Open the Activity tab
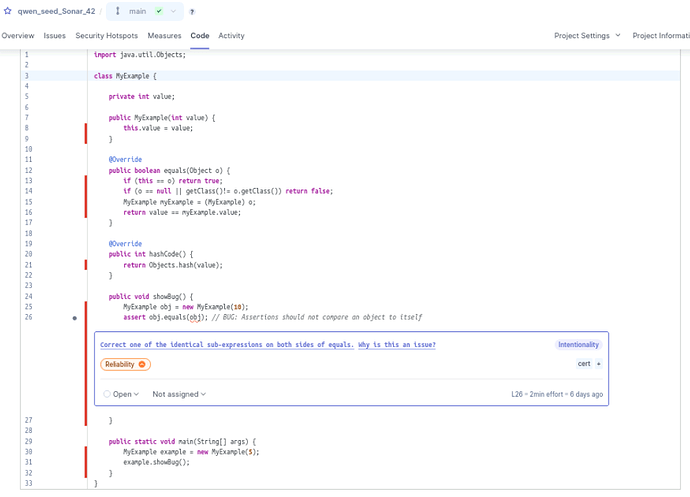Viewport: 690px width, 497px height. (x=231, y=36)
